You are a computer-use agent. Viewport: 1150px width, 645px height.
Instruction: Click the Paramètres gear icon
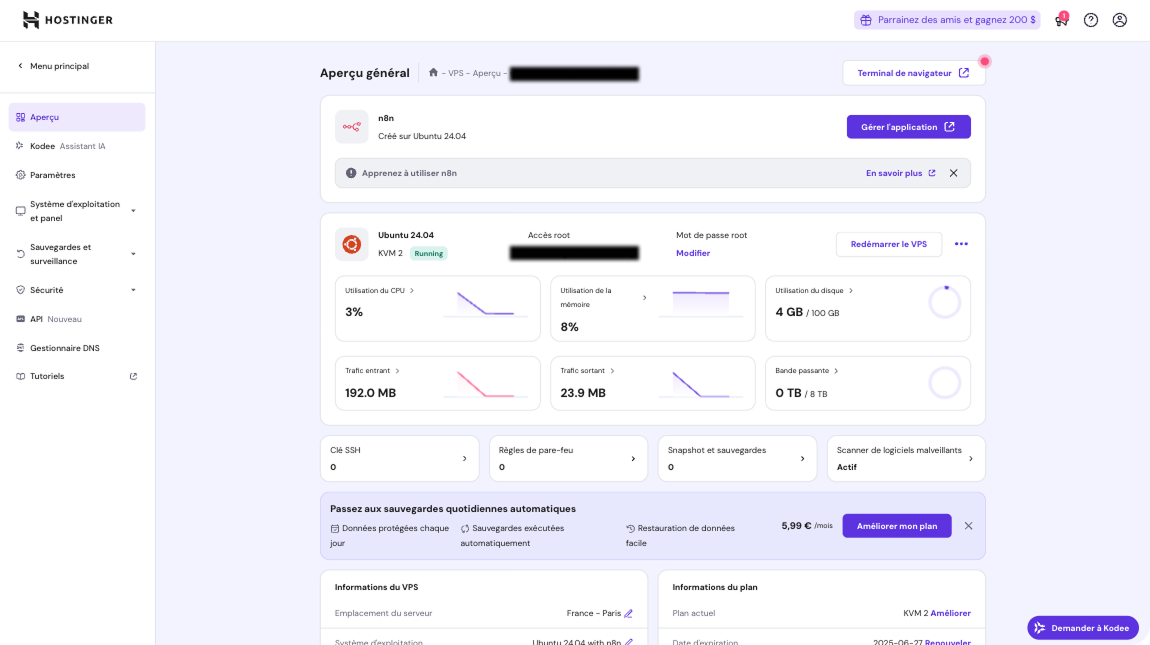21,175
